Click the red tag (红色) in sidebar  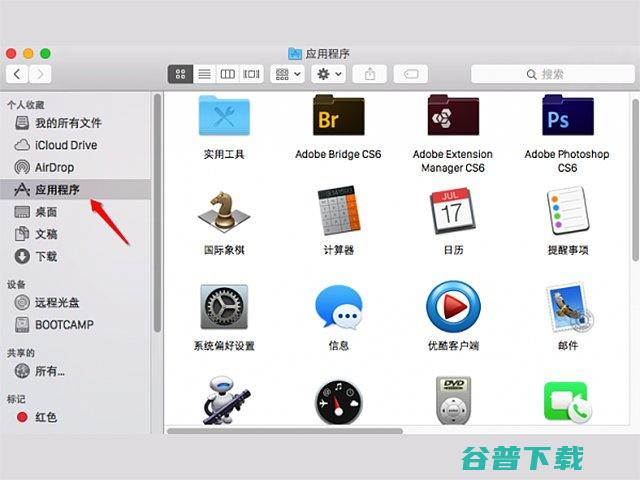46,417
